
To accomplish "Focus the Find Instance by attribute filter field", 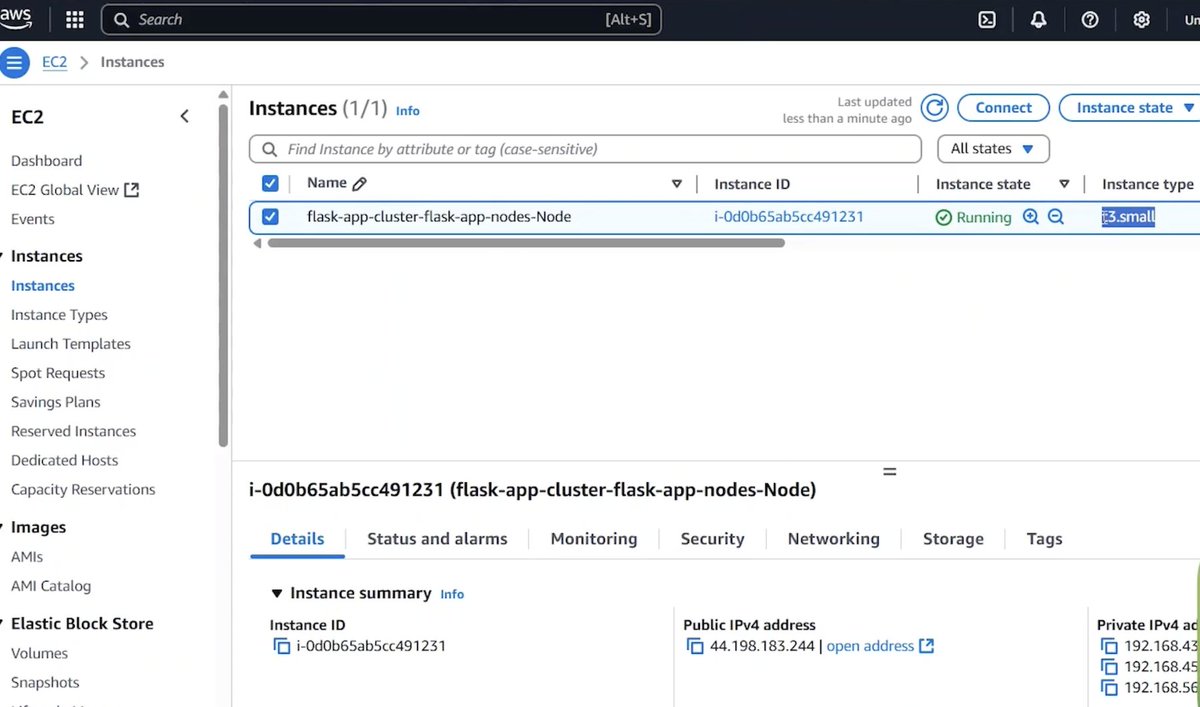I will pyautogui.click(x=585, y=149).
